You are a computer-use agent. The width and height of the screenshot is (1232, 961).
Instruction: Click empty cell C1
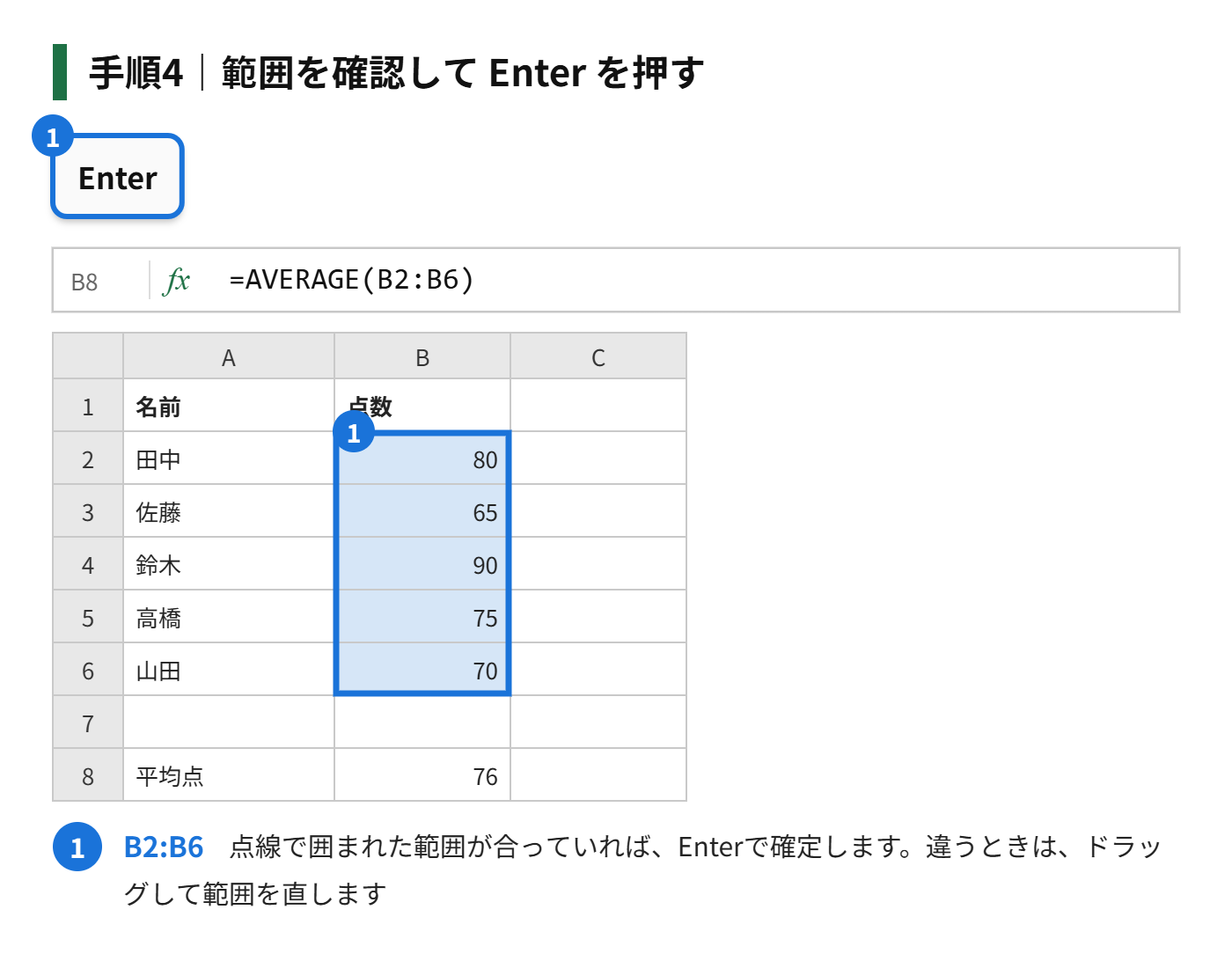click(x=598, y=406)
